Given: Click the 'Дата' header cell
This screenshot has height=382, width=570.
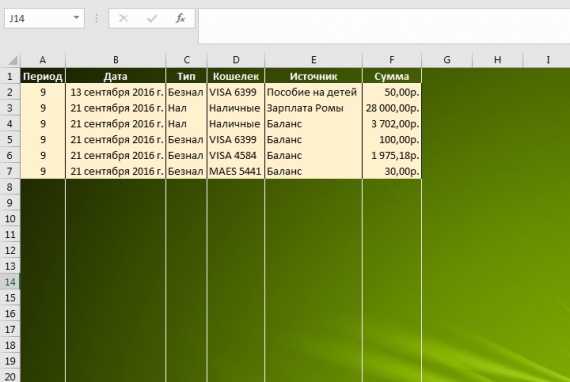Looking at the screenshot, I should [116, 76].
